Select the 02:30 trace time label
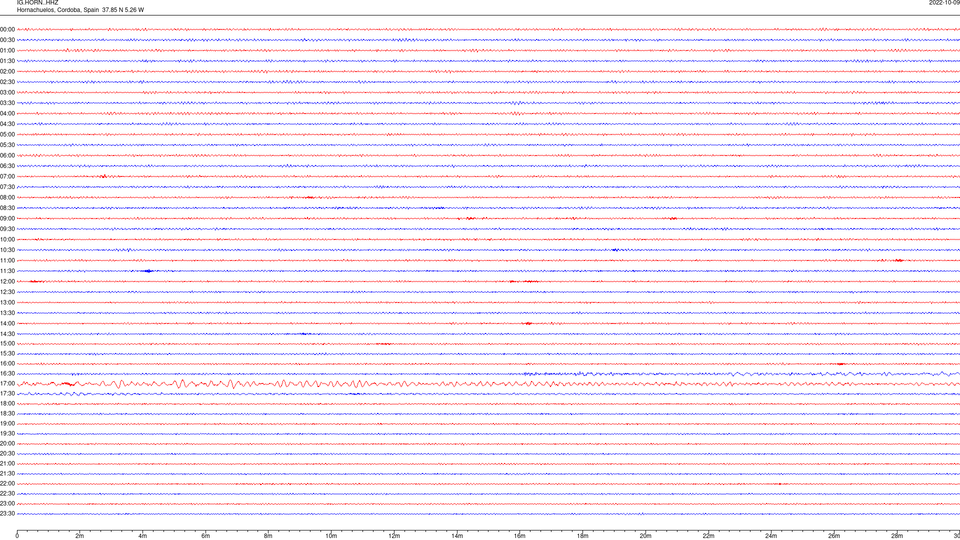Image resolution: width=960 pixels, height=540 pixels. click(7, 82)
